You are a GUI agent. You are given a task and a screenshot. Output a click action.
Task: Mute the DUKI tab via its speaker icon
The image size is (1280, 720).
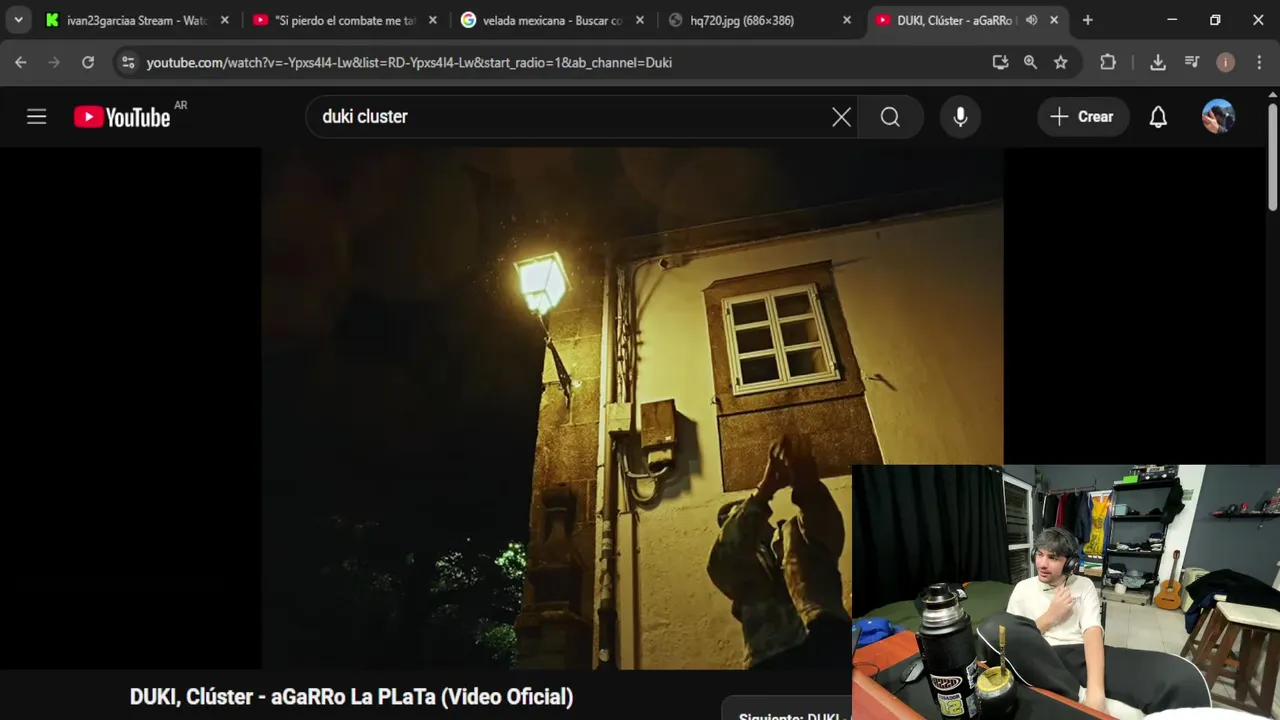(x=1031, y=20)
